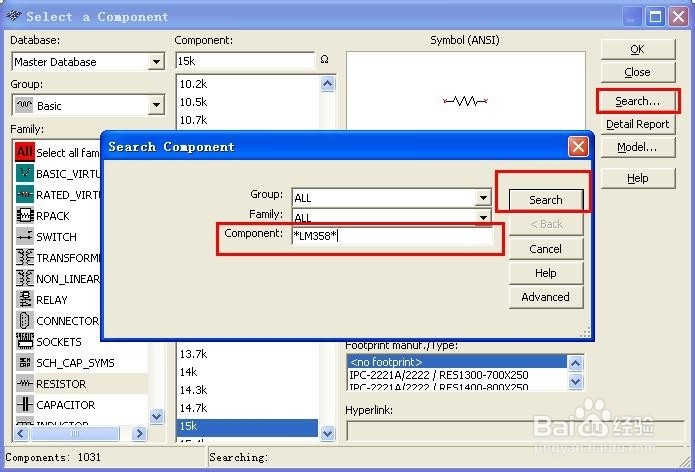Click the Model... button
Screen dimensions: 695x472
click(x=638, y=147)
